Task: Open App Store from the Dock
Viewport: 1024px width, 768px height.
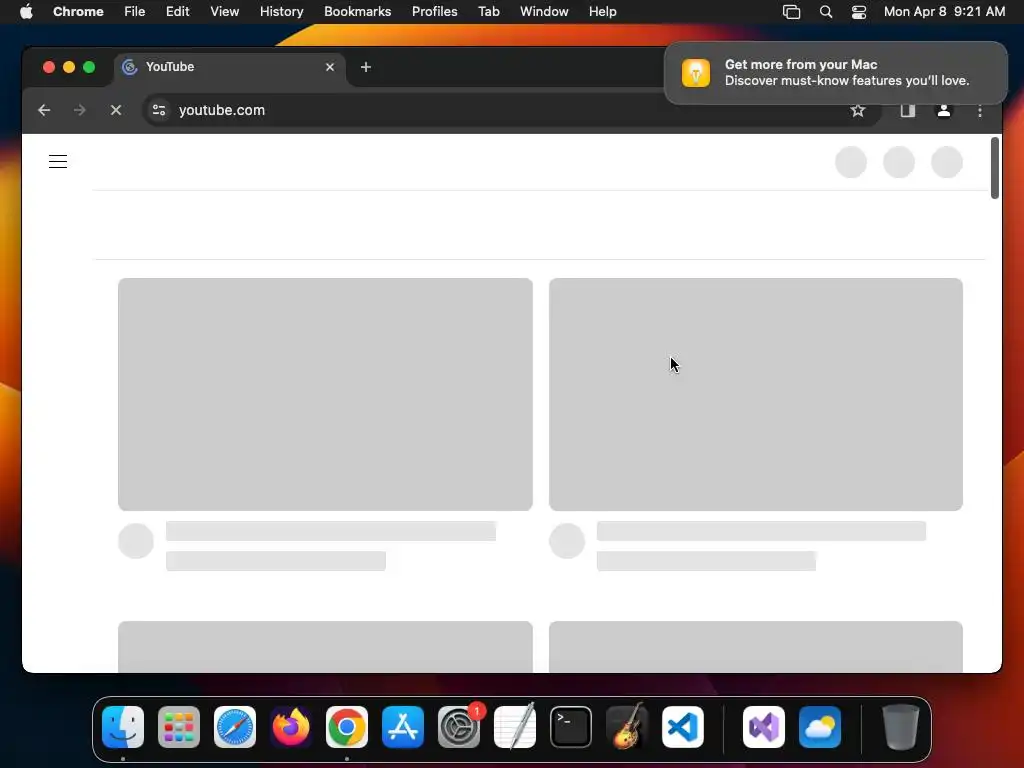Action: coord(403,727)
